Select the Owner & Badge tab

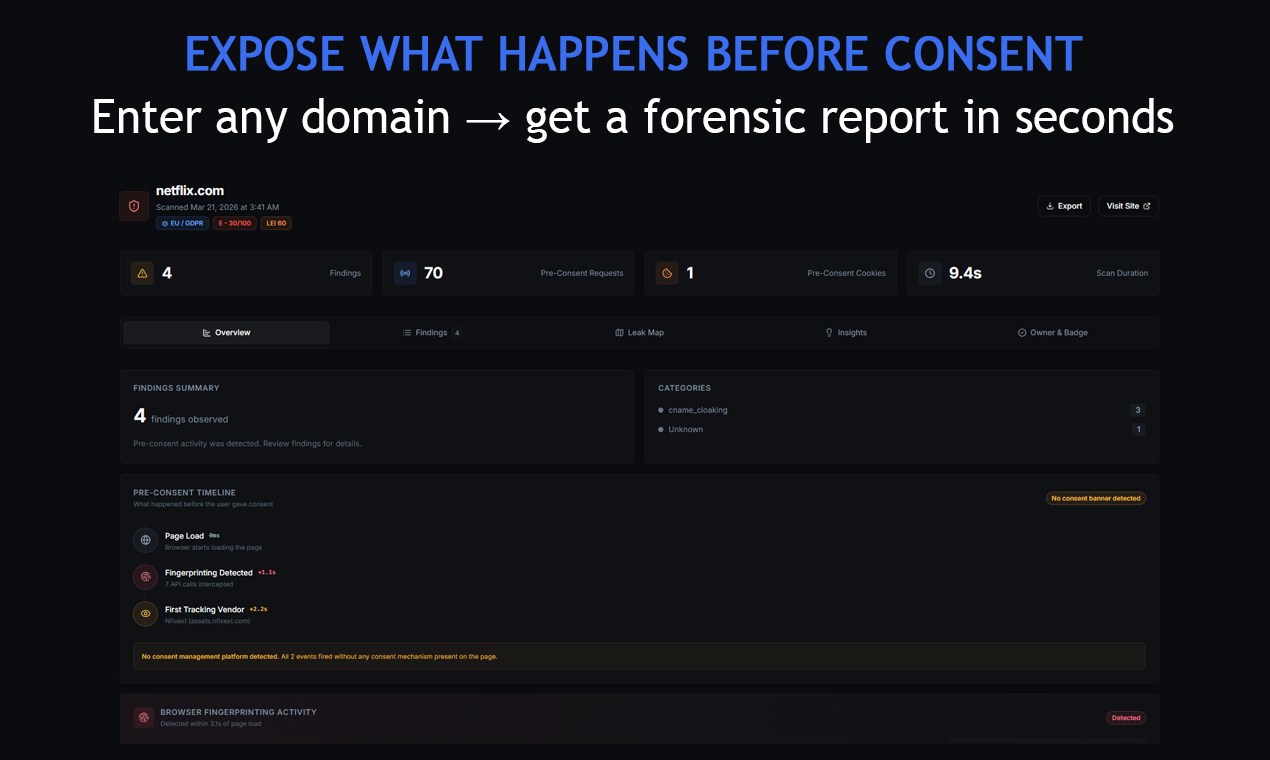click(1053, 333)
